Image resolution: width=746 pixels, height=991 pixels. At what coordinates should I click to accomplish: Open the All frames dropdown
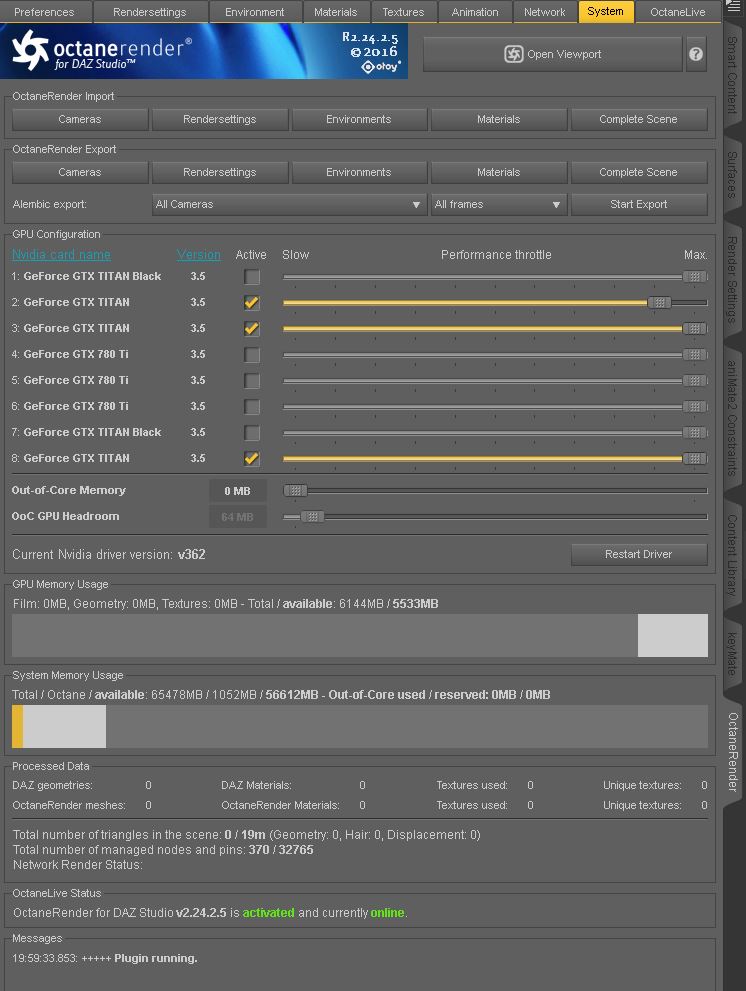[x=498, y=204]
